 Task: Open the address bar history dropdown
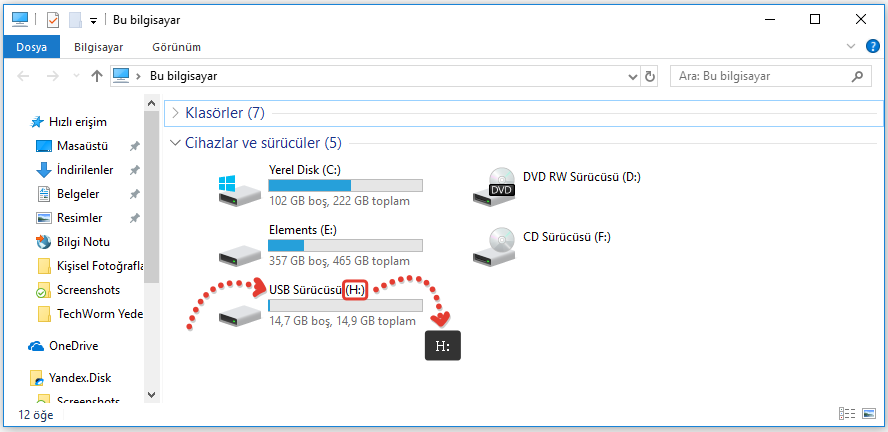[x=632, y=76]
